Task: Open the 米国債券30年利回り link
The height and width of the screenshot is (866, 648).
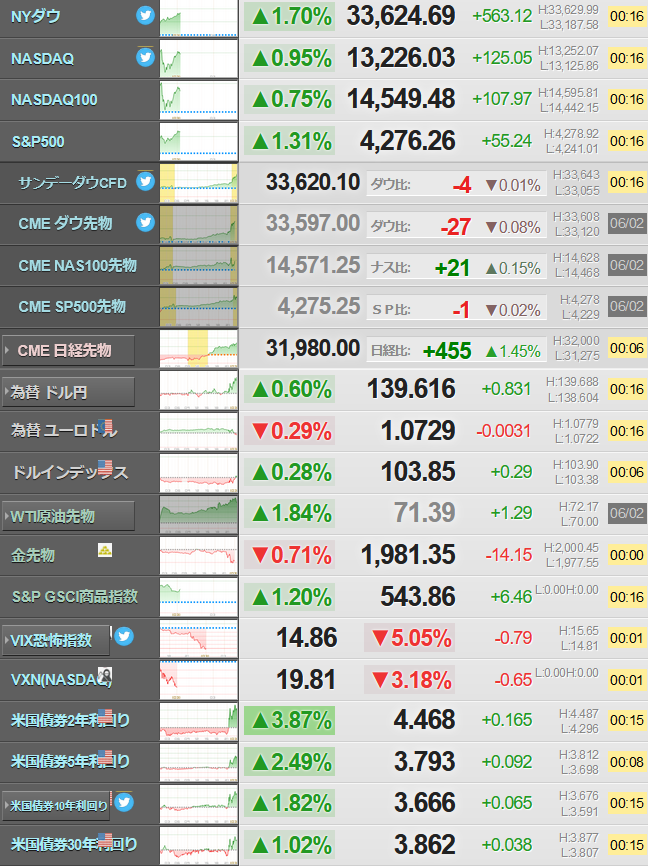Action: (74, 844)
